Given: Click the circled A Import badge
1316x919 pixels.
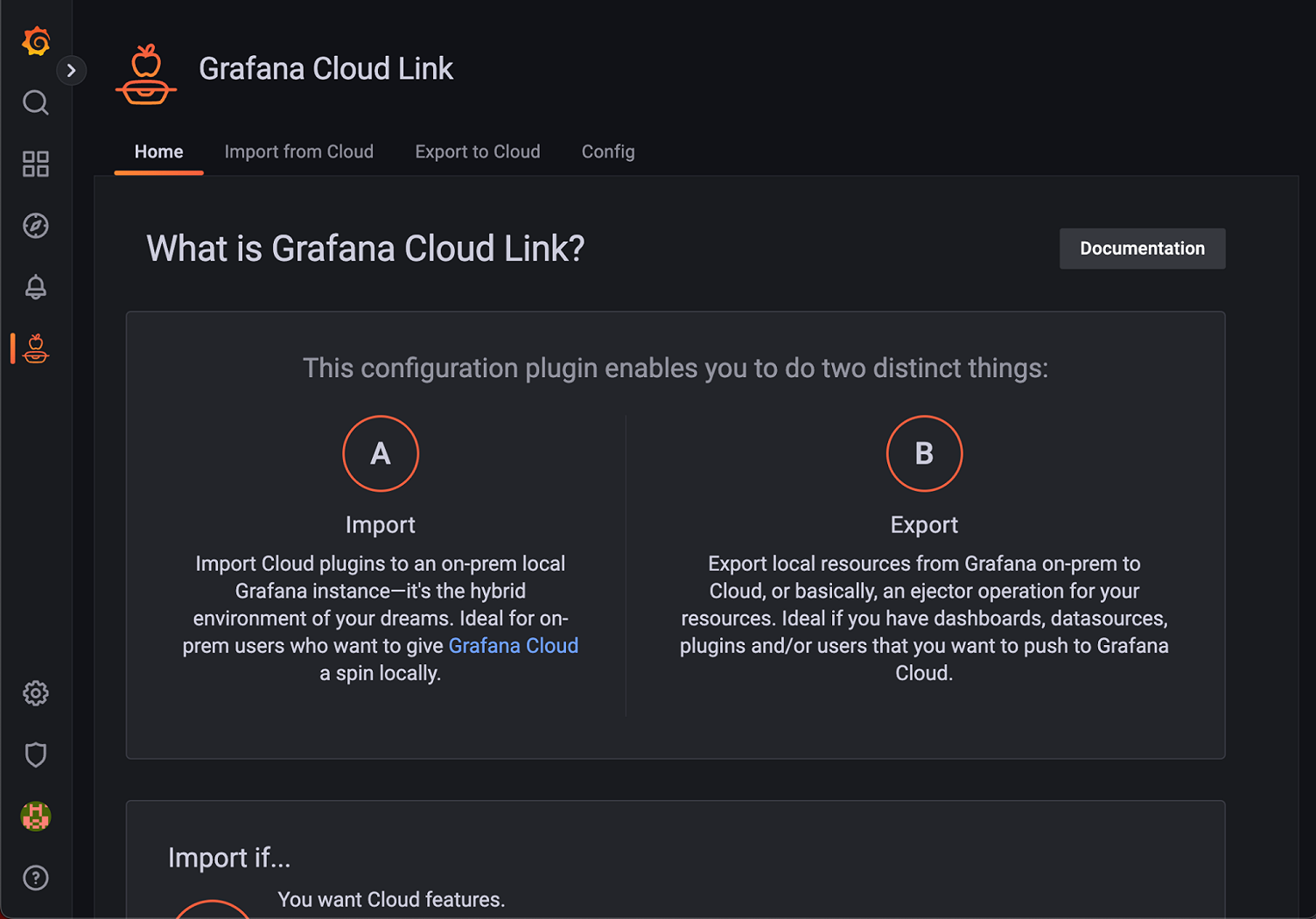Looking at the screenshot, I should coord(381,453).
